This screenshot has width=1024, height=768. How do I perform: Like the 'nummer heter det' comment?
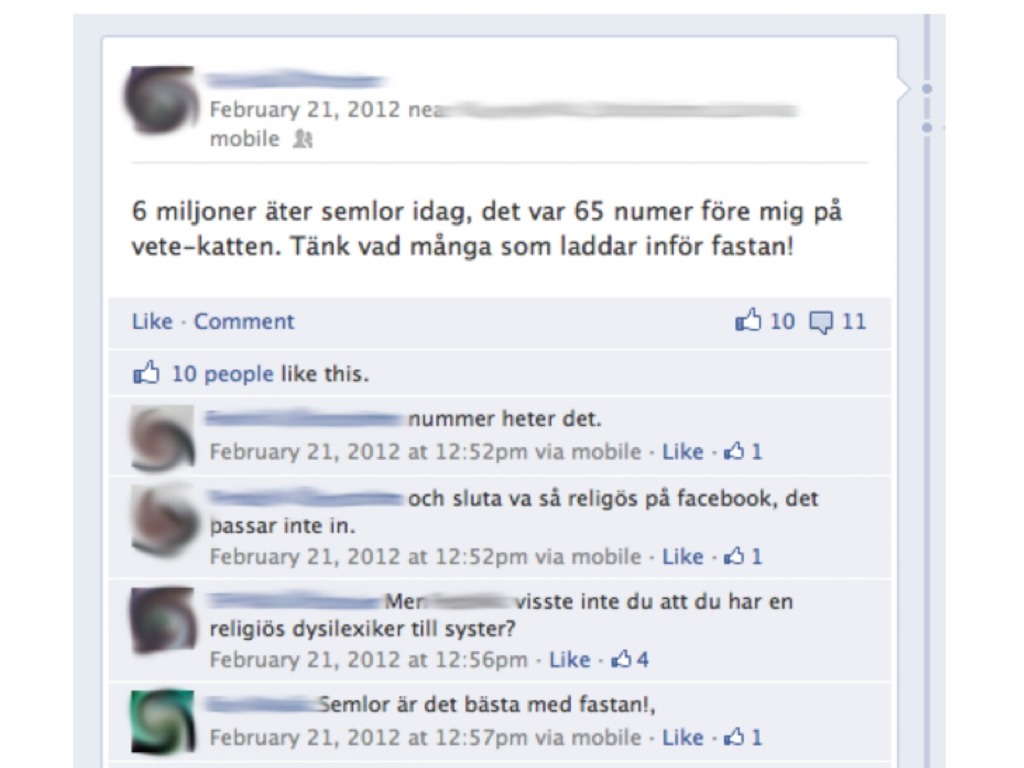[682, 451]
